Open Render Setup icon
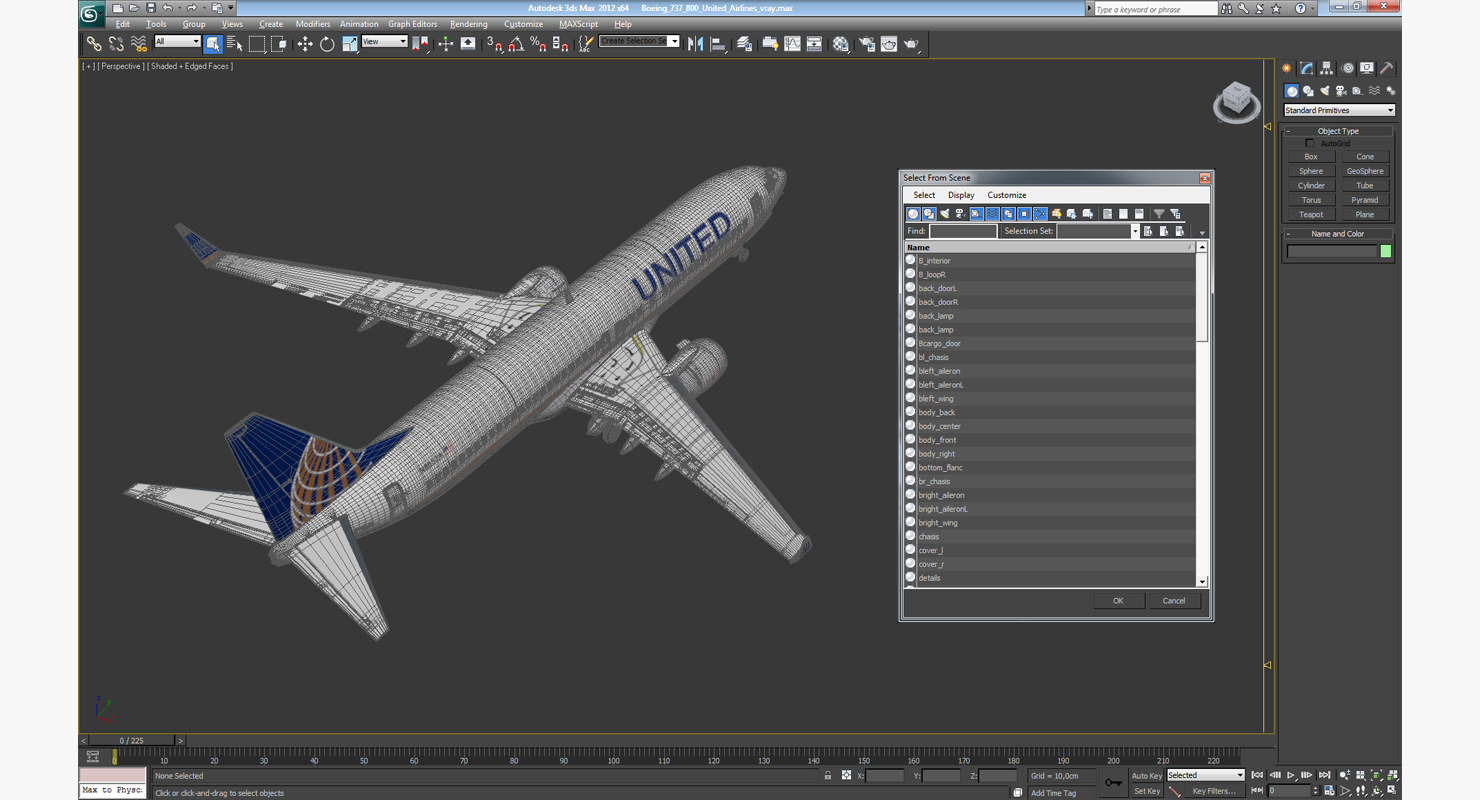 pyautogui.click(x=866, y=43)
